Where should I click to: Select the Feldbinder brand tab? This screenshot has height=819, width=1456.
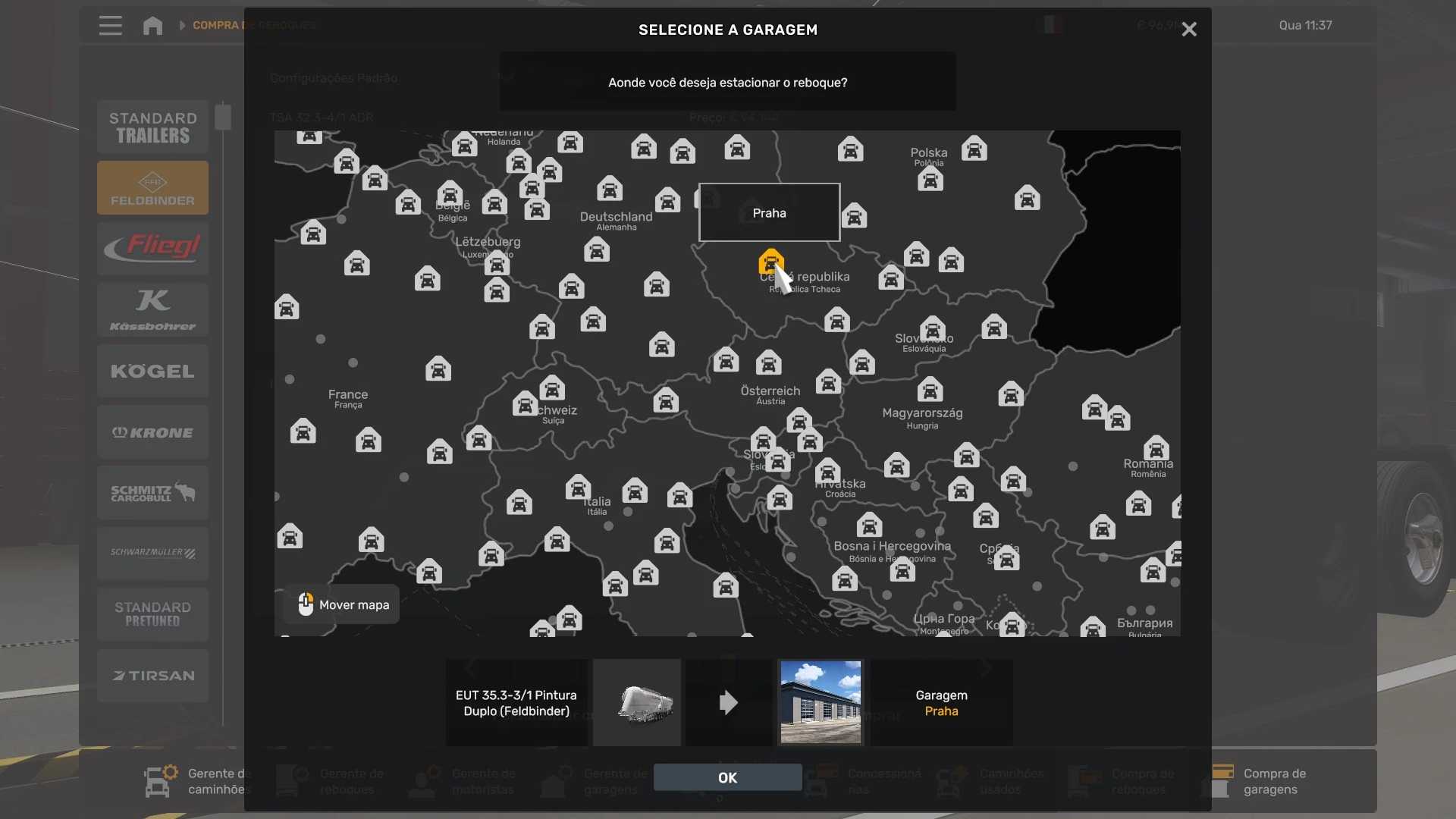click(152, 188)
